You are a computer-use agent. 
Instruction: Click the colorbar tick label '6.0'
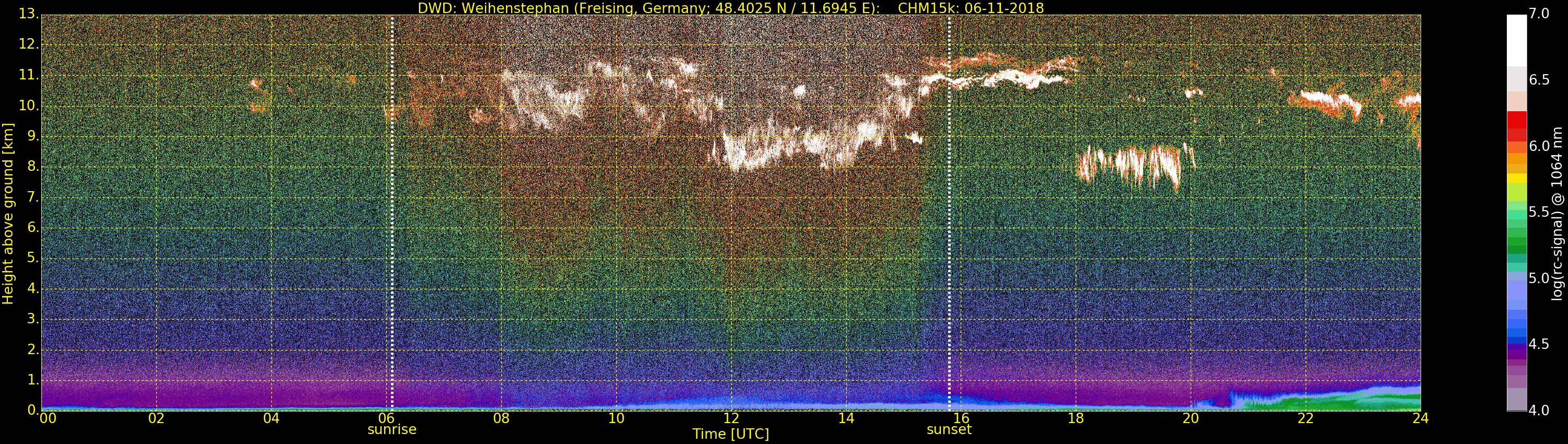(1539, 146)
